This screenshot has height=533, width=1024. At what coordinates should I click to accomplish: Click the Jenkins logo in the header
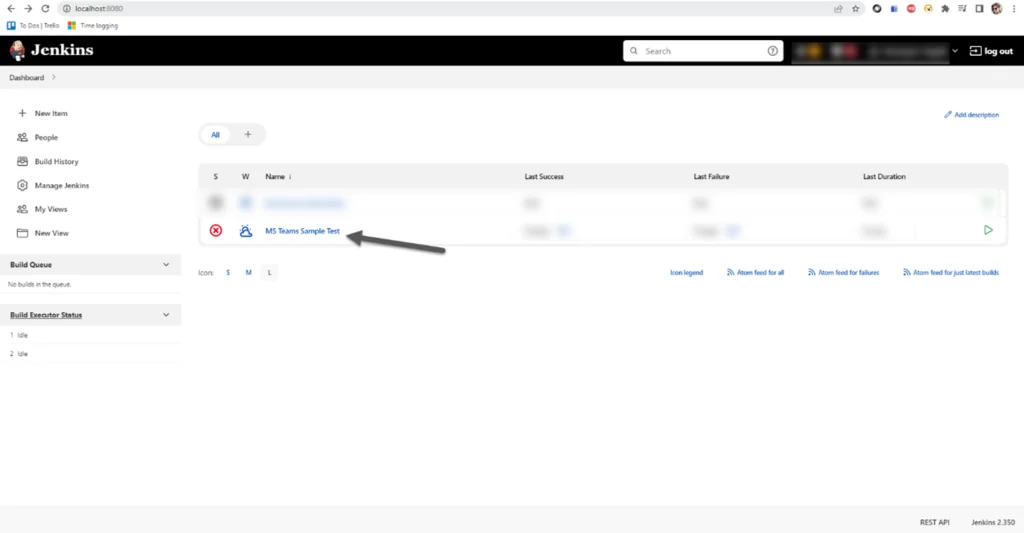point(52,50)
